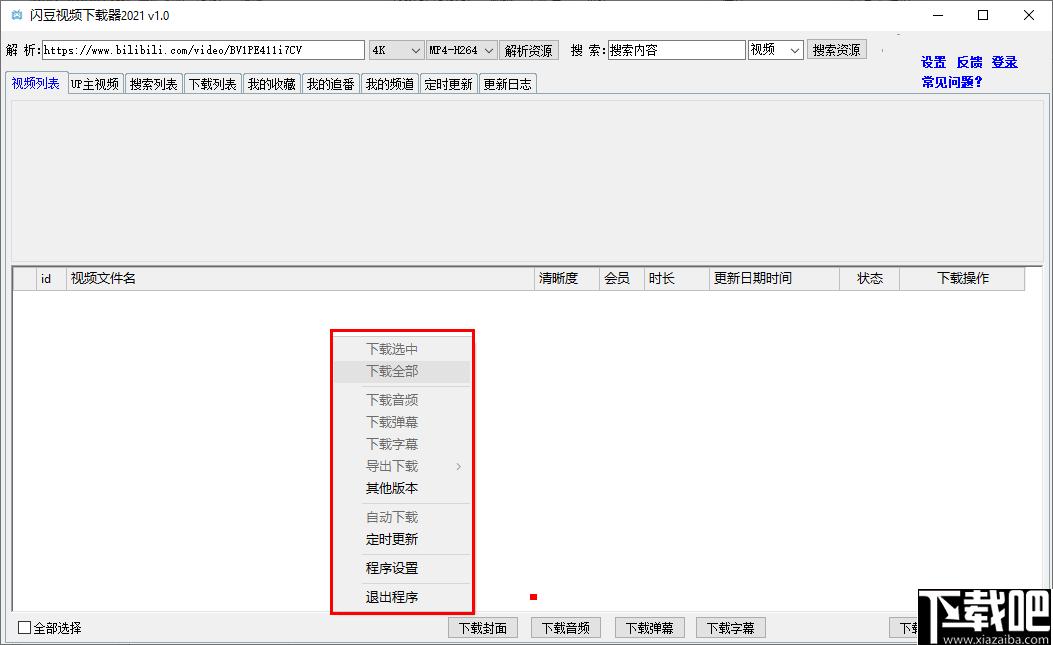The width and height of the screenshot is (1053, 645).
Task: Minimize the 闪豆视频下载器 window
Action: click(x=938, y=15)
